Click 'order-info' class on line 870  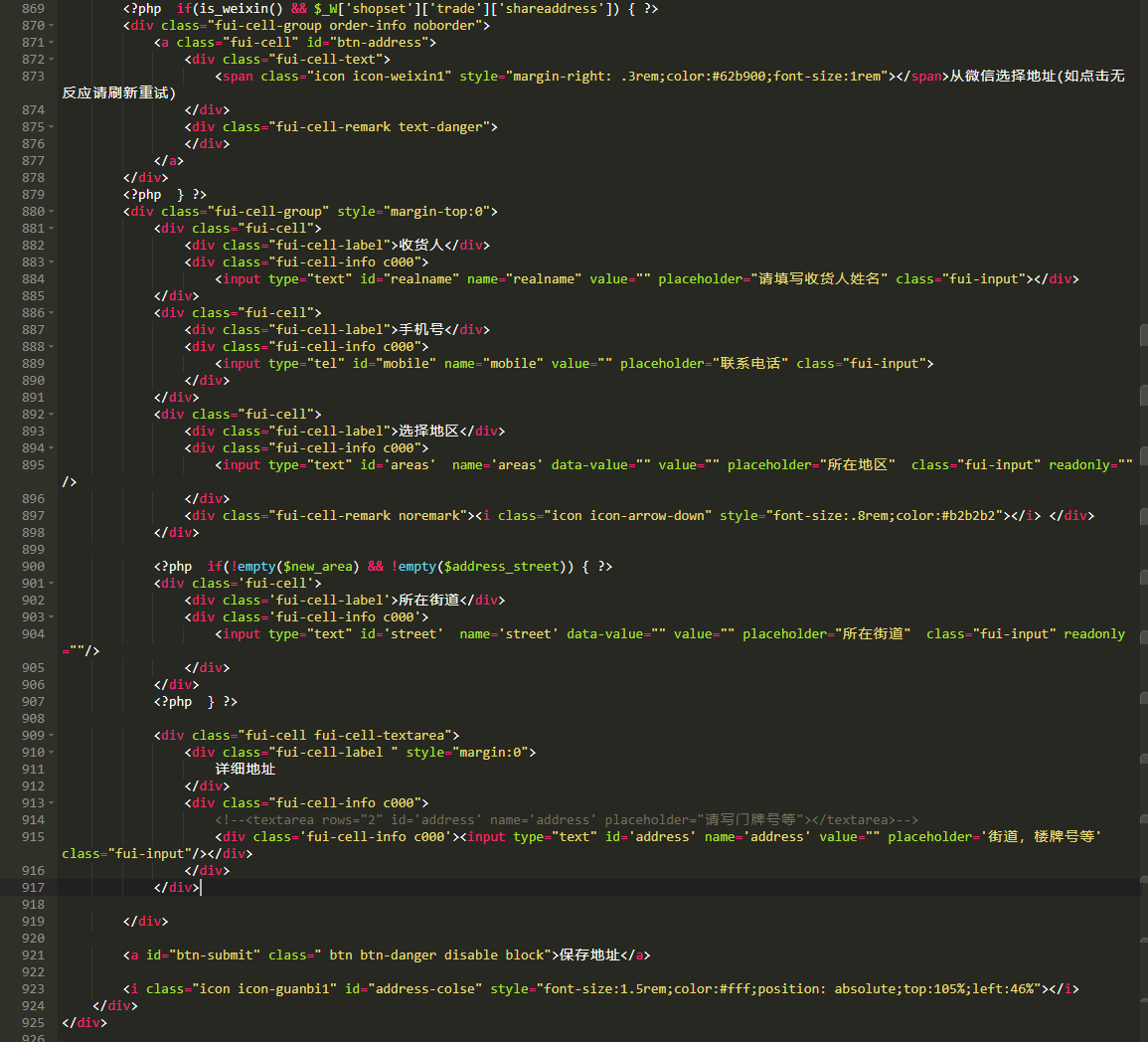coord(368,26)
